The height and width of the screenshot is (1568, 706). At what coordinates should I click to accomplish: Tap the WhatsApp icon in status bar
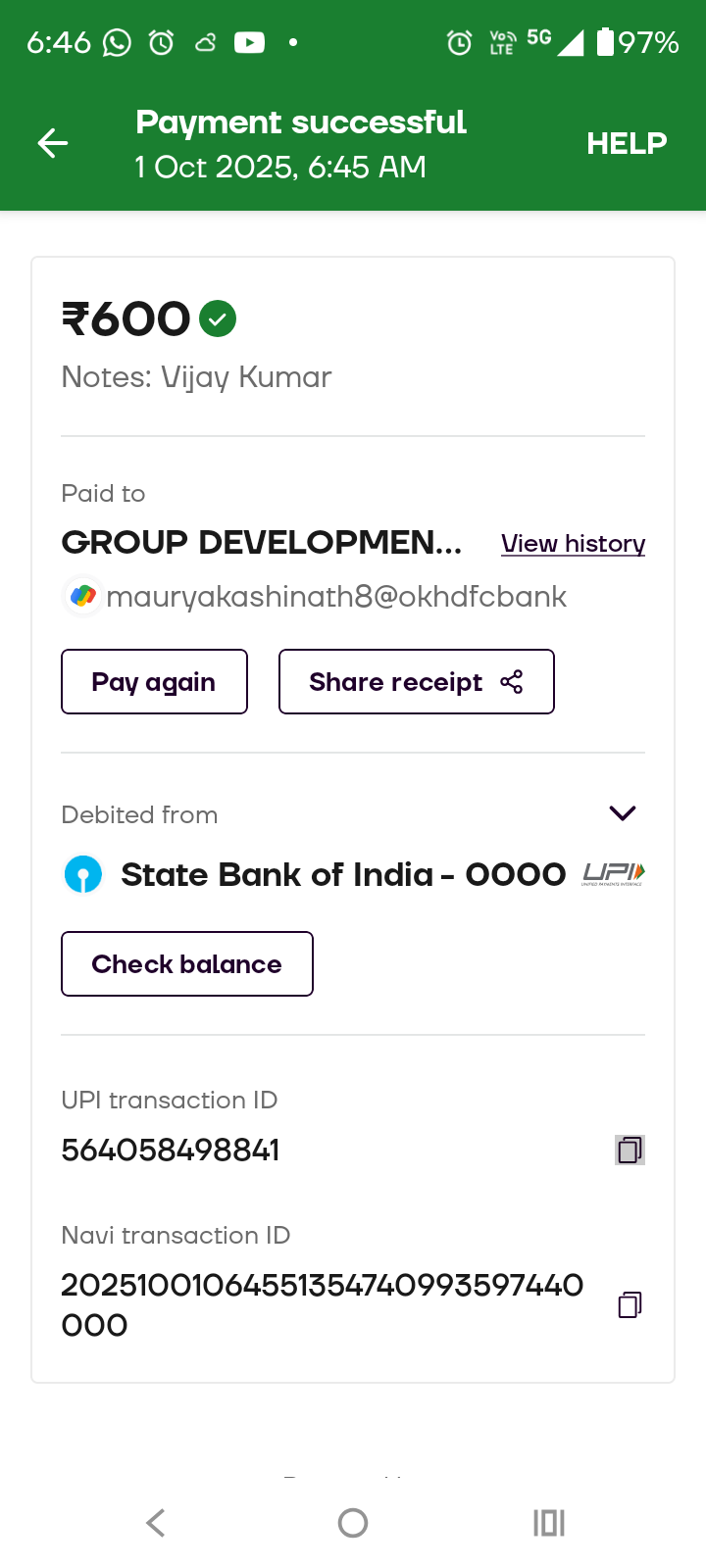[x=118, y=43]
